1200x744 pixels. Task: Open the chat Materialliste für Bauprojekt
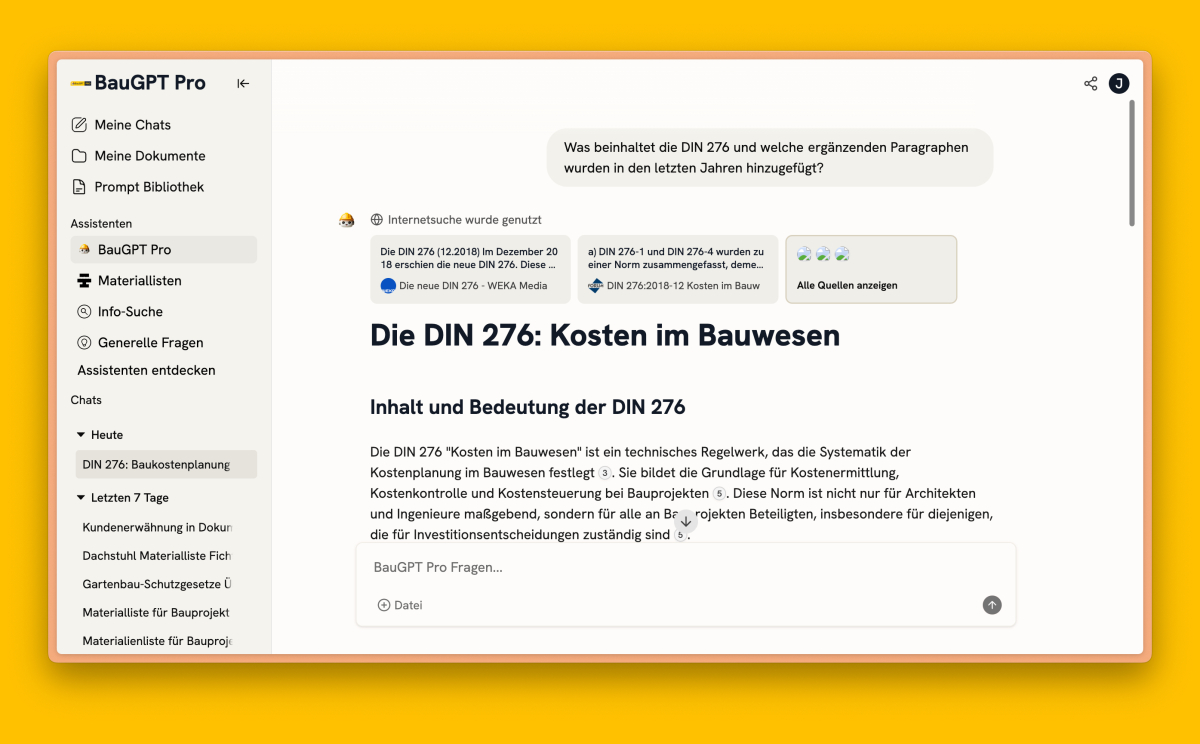158,612
